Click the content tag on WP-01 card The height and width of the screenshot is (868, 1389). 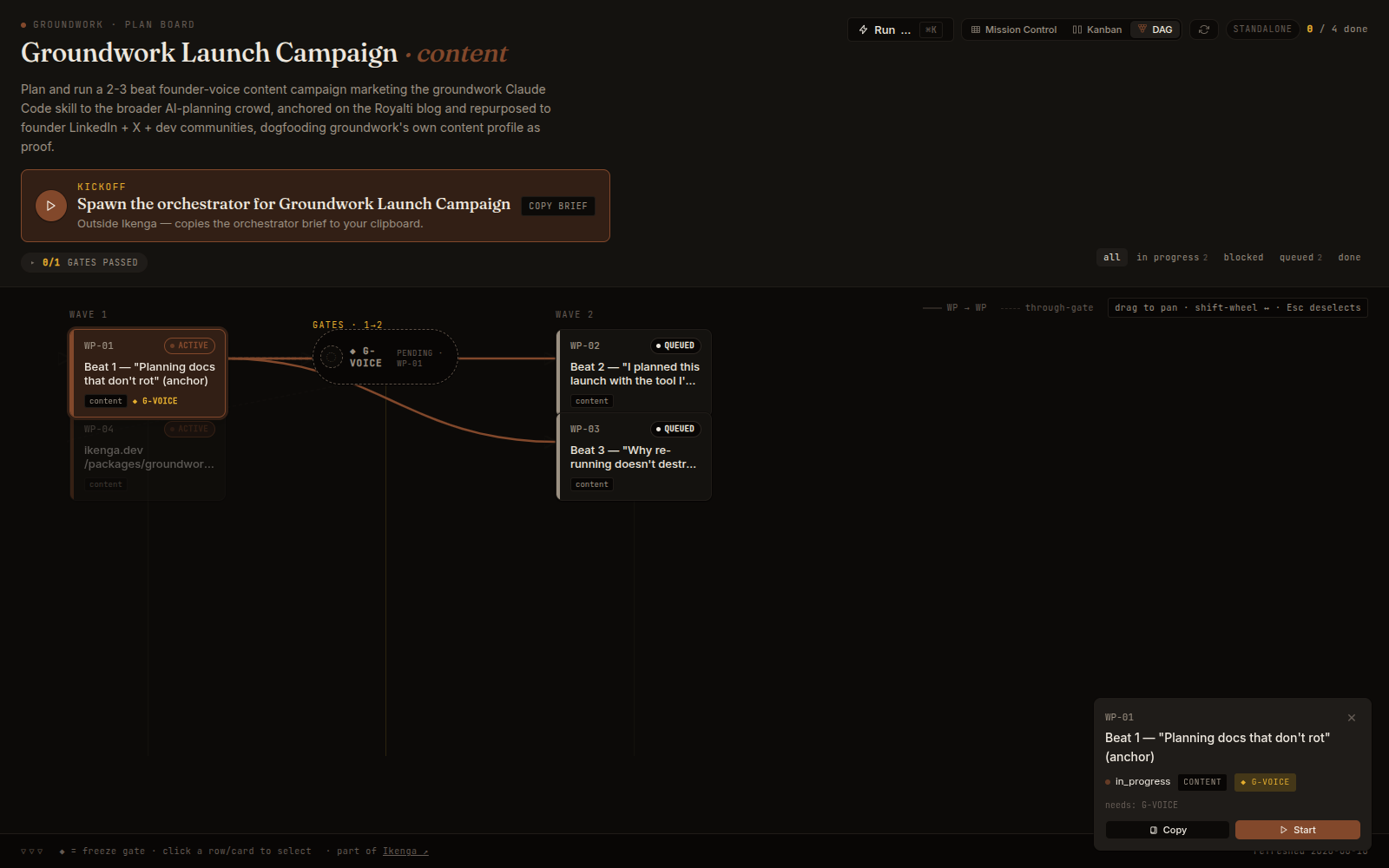[106, 401]
